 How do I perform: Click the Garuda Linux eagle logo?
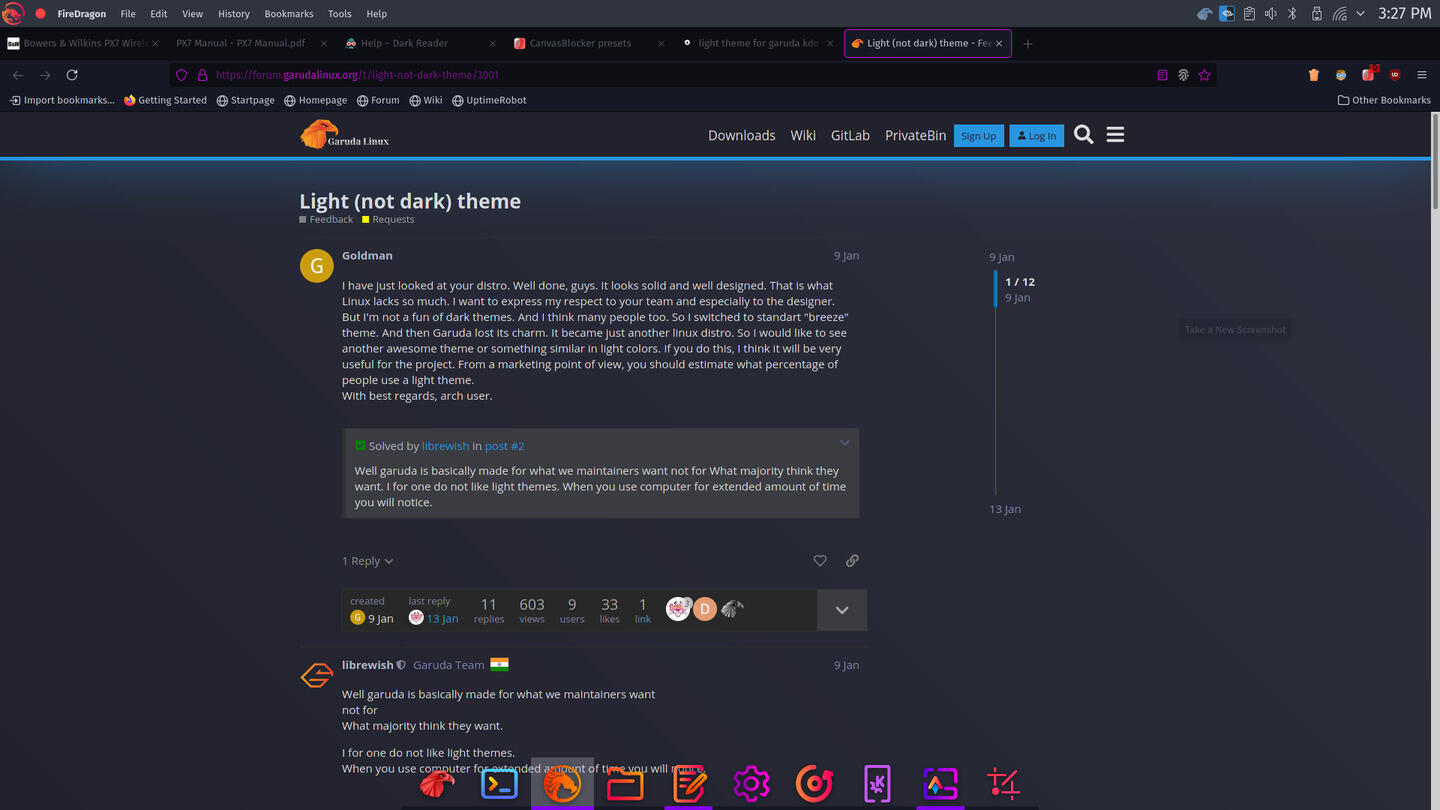click(345, 135)
